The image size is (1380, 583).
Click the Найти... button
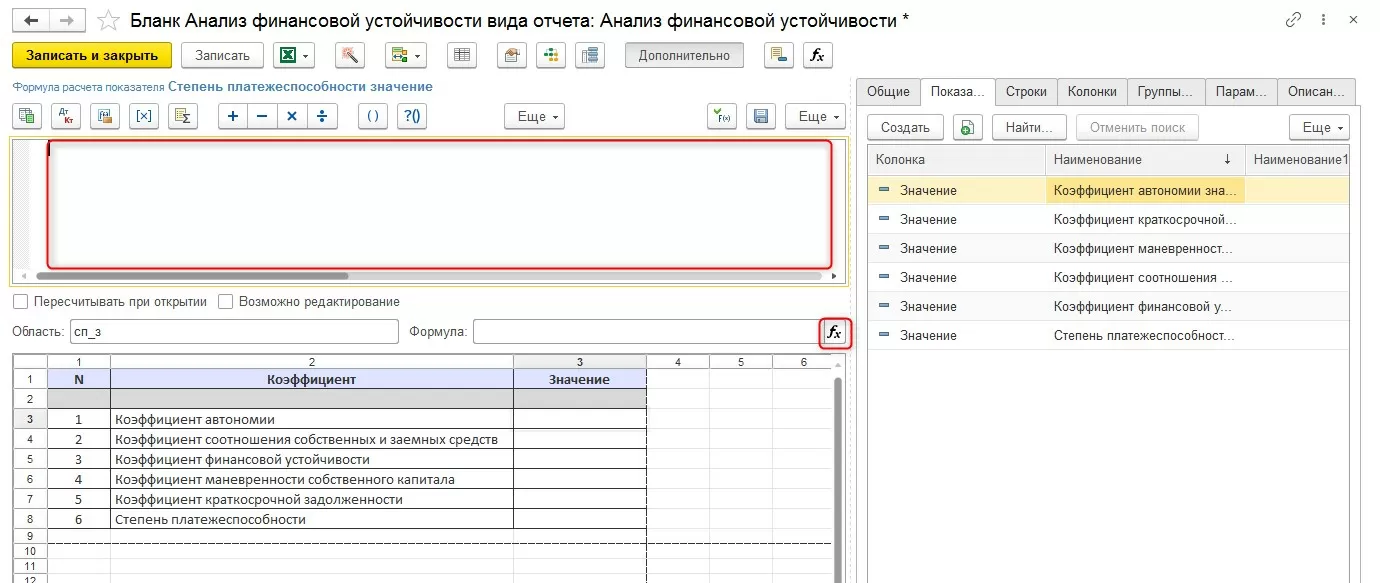click(1029, 127)
